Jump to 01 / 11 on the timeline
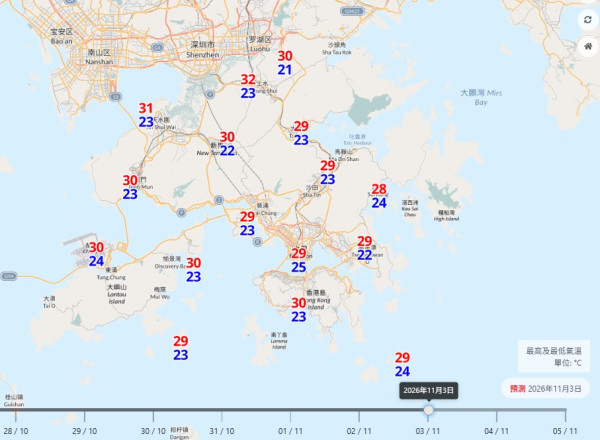The image size is (600, 440). pos(290,431)
